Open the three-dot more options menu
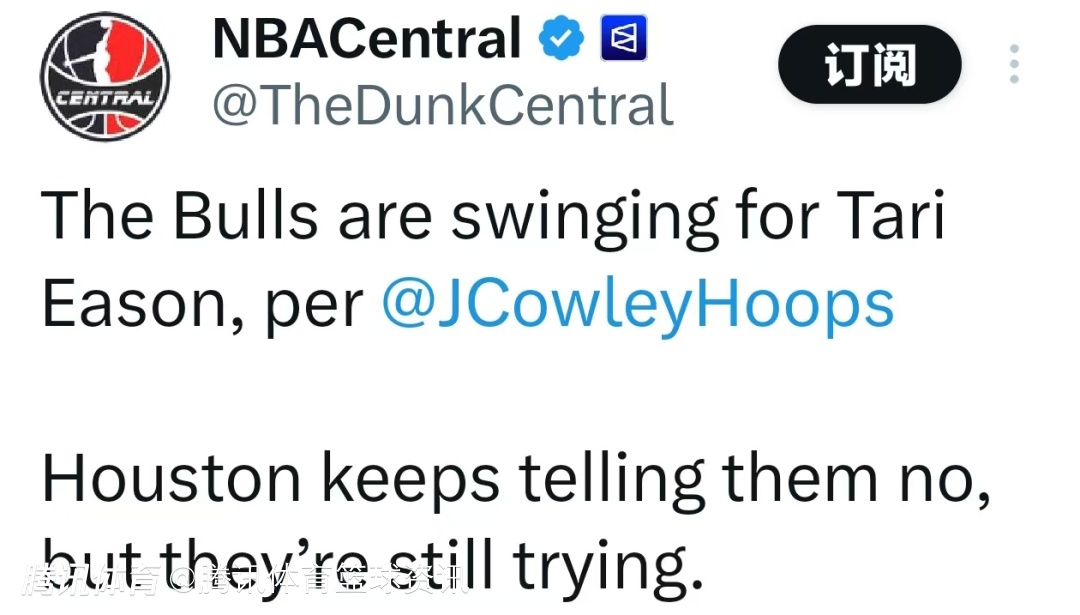Viewport: 1080px width, 615px height. coord(1014,65)
